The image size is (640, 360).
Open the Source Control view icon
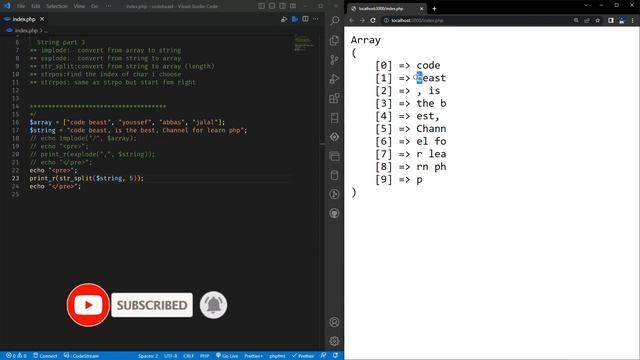[x=334, y=60]
